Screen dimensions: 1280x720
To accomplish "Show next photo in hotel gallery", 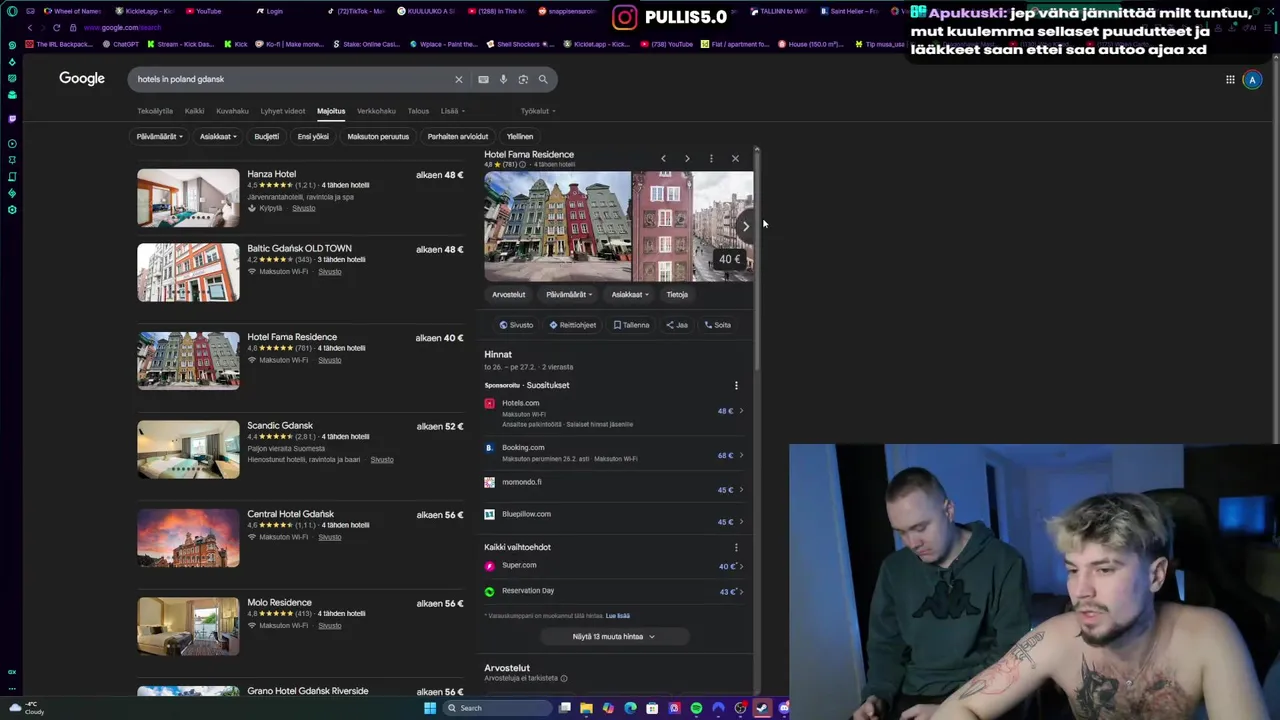I will click(745, 226).
